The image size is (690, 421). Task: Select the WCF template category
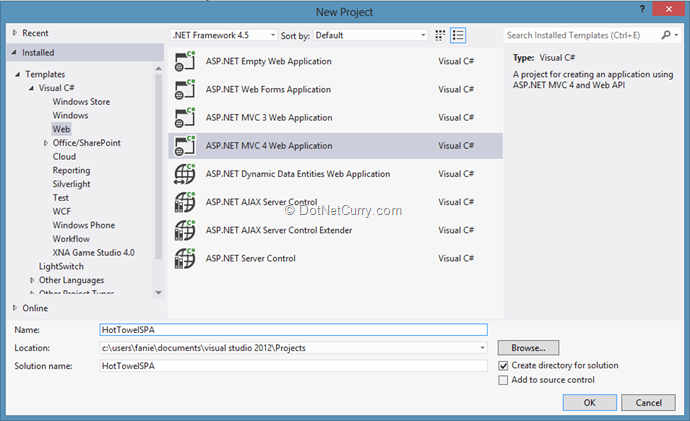pos(62,211)
